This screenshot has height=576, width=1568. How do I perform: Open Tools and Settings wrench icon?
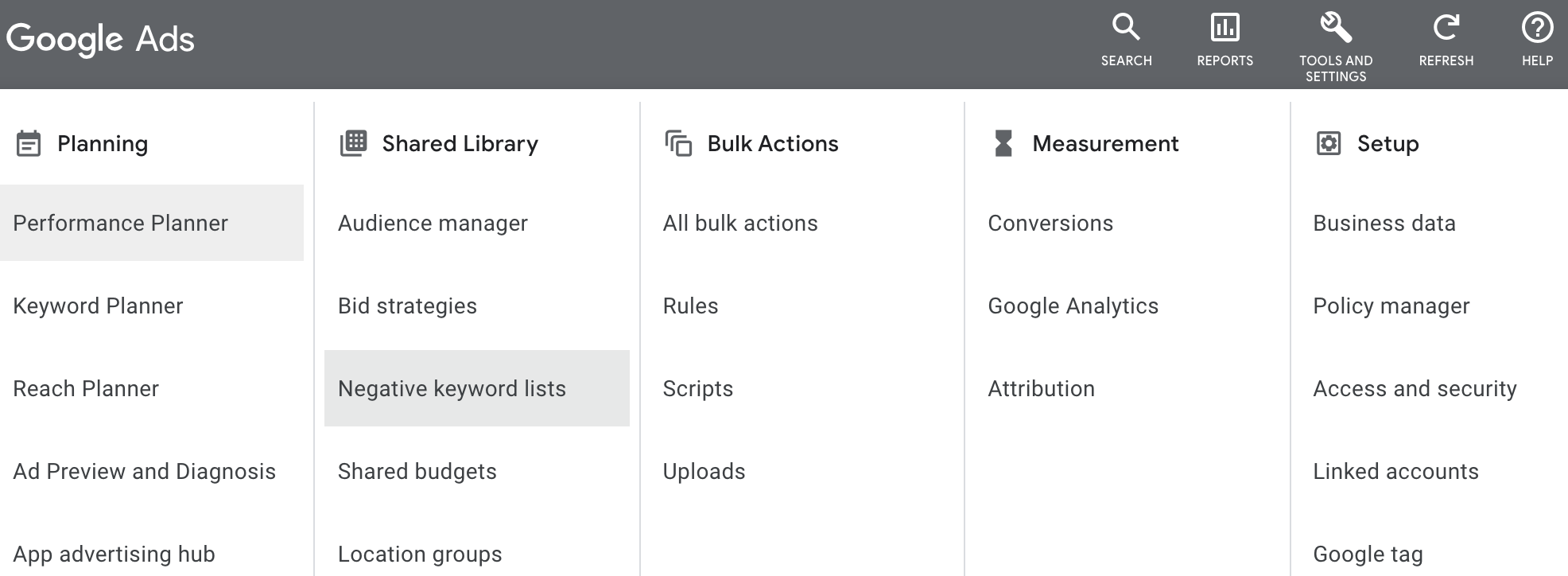coord(1336,27)
